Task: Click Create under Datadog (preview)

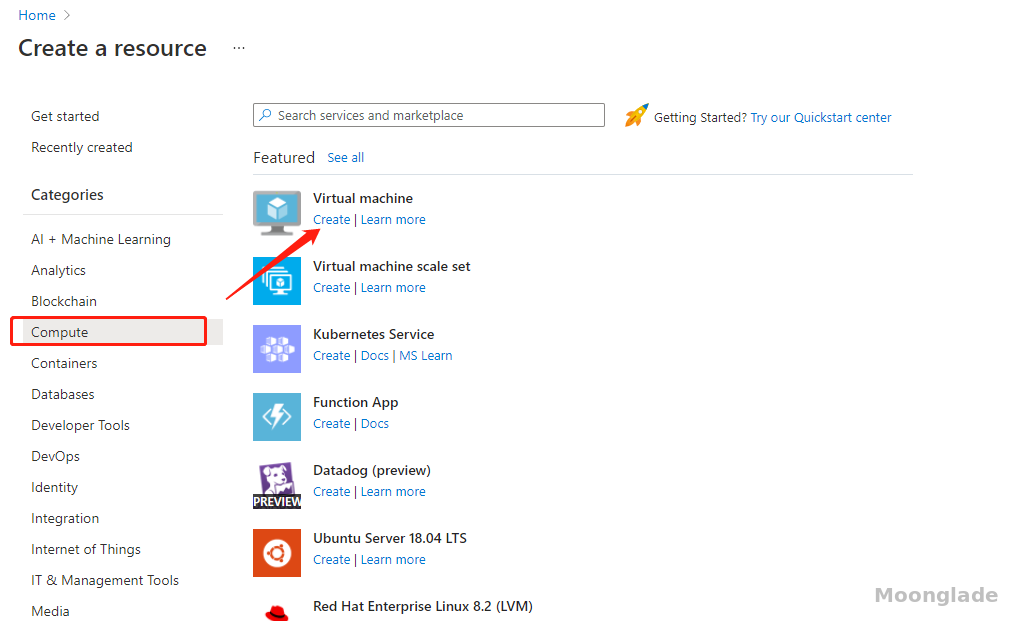Action: click(331, 492)
